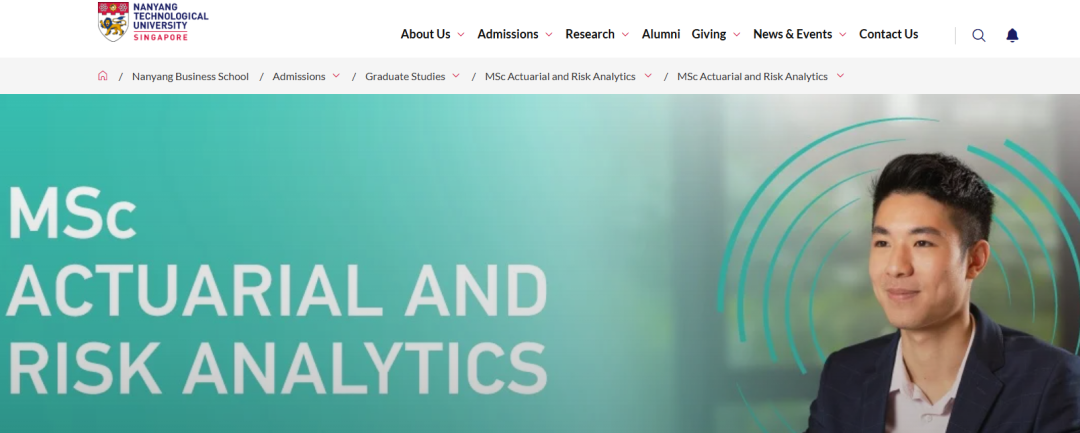Open the Graduate Studies breadcrumb link
The image size is (1080, 433).
(405, 76)
